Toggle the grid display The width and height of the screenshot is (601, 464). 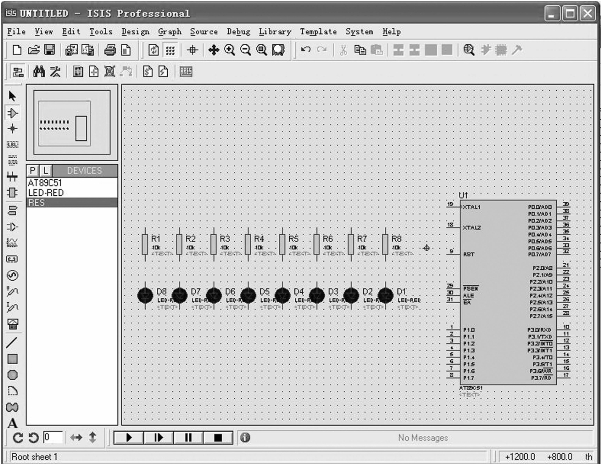[x=170, y=50]
